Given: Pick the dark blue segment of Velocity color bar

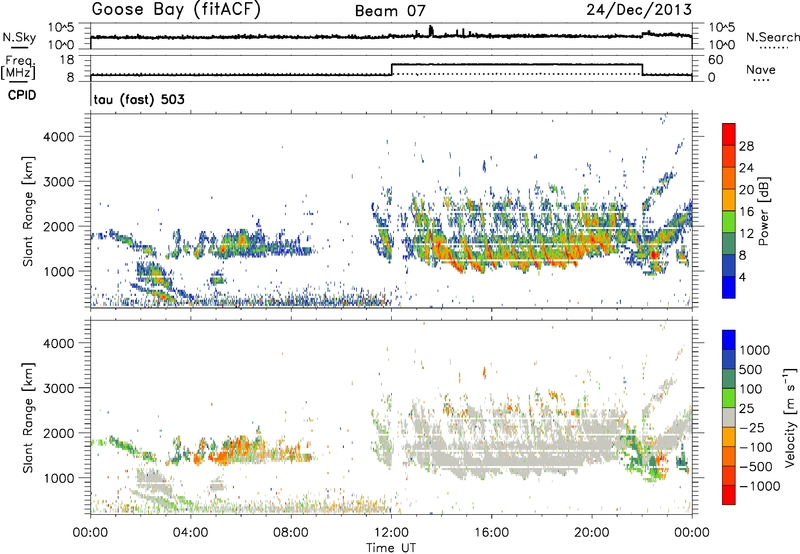Looking at the screenshot, I should click(729, 359).
